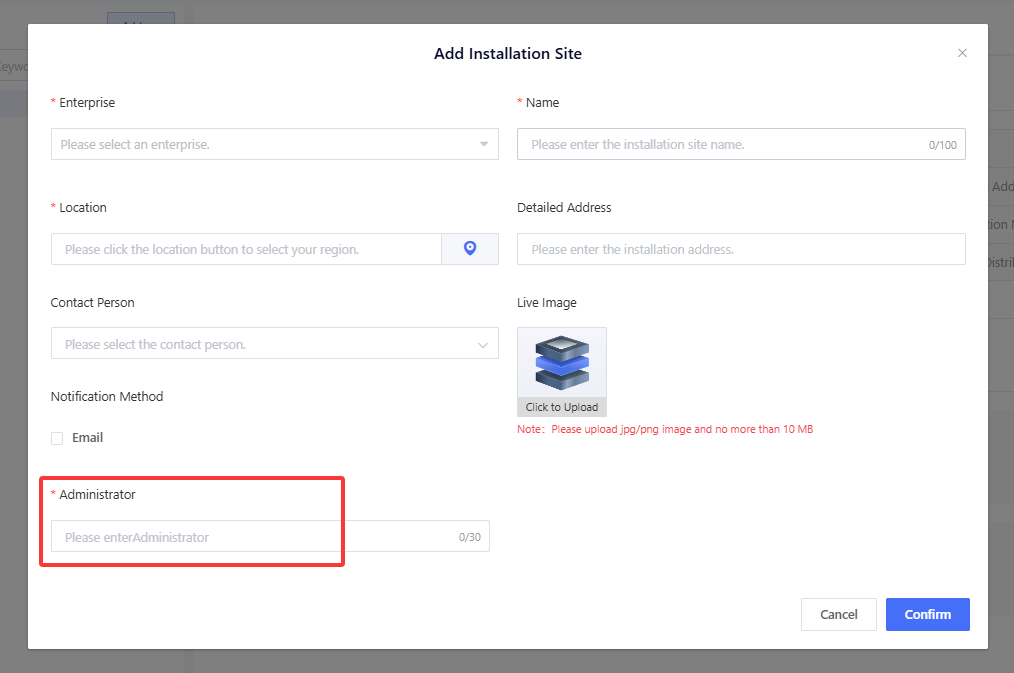Expand the Enterprise dropdown arrow
1014x673 pixels.
coord(483,144)
